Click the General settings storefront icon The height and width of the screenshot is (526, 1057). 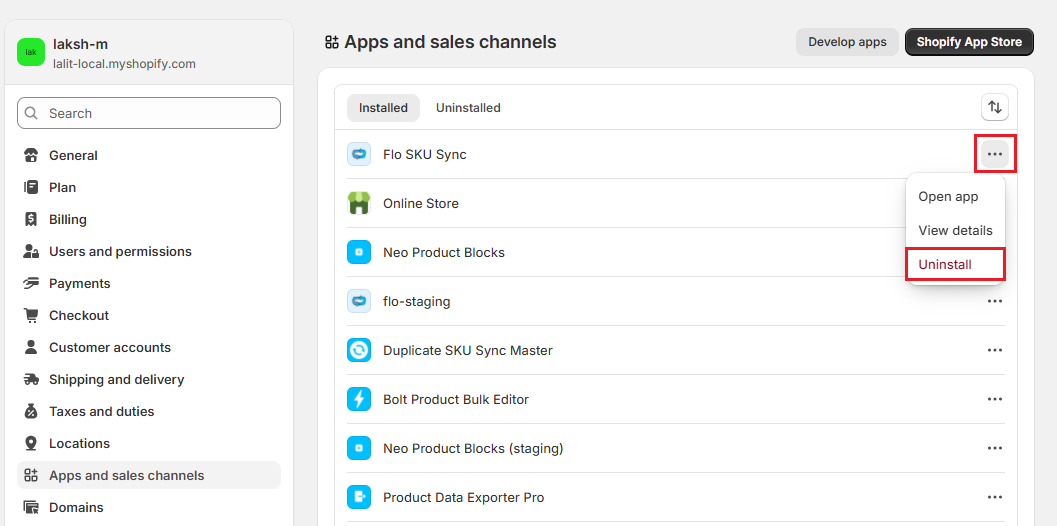click(30, 156)
